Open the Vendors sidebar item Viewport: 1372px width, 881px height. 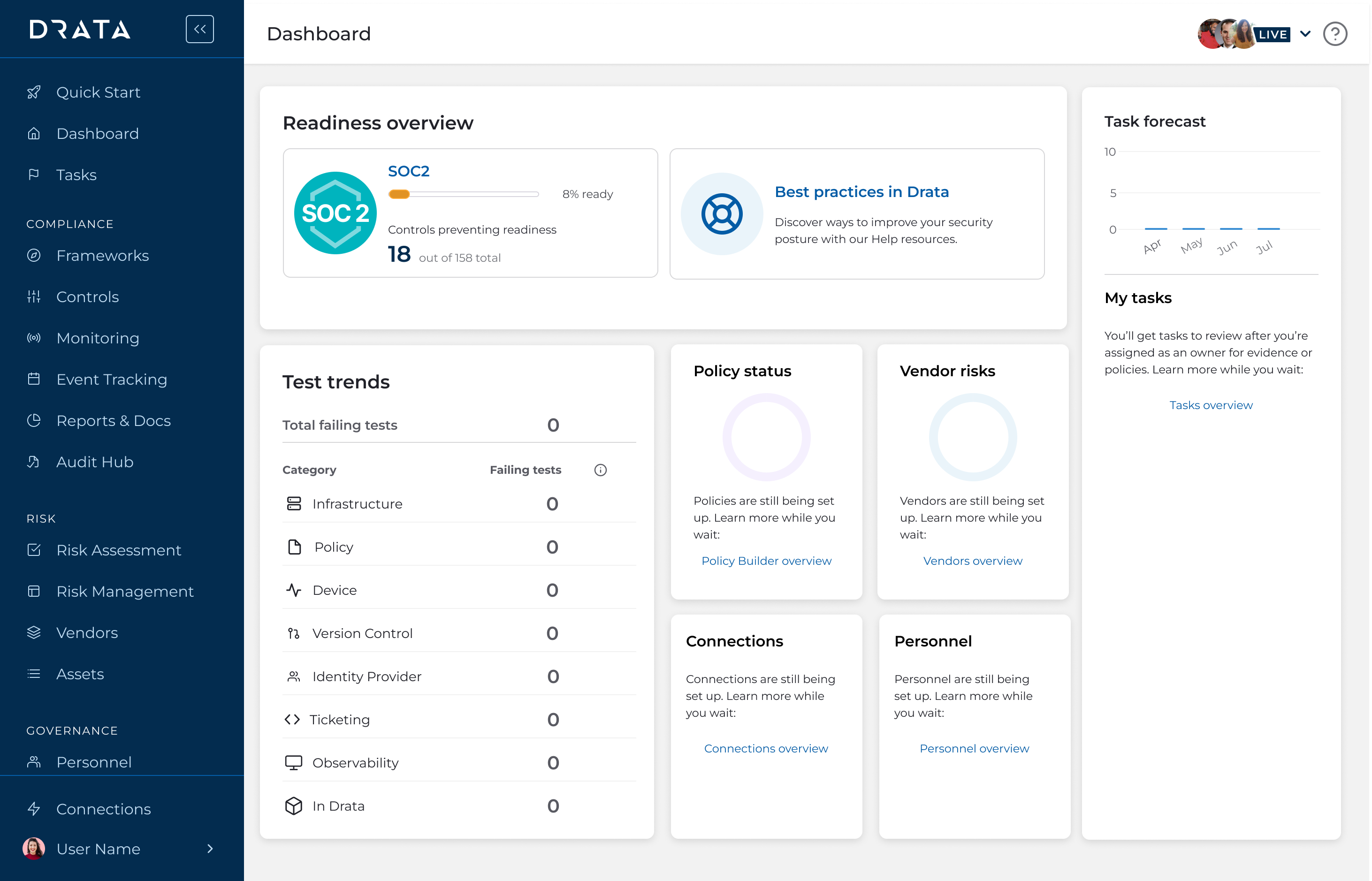(x=87, y=633)
